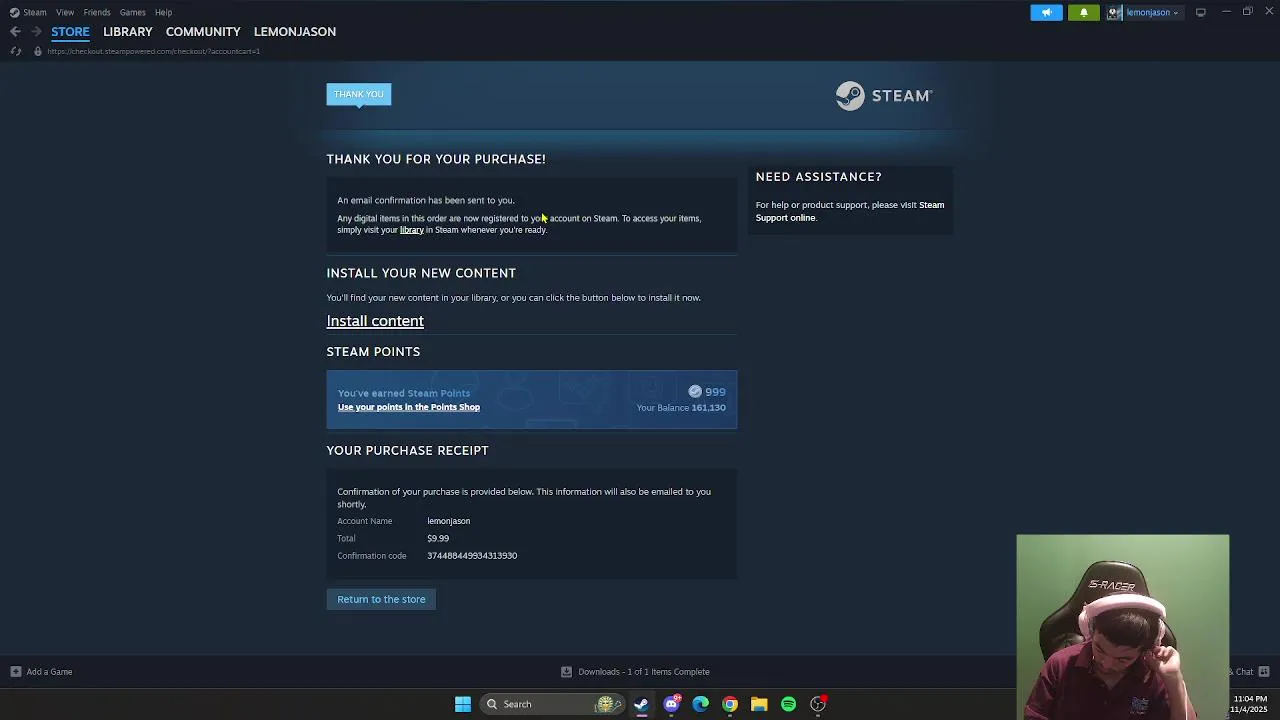
Task: Open the Games menu
Action: point(133,12)
